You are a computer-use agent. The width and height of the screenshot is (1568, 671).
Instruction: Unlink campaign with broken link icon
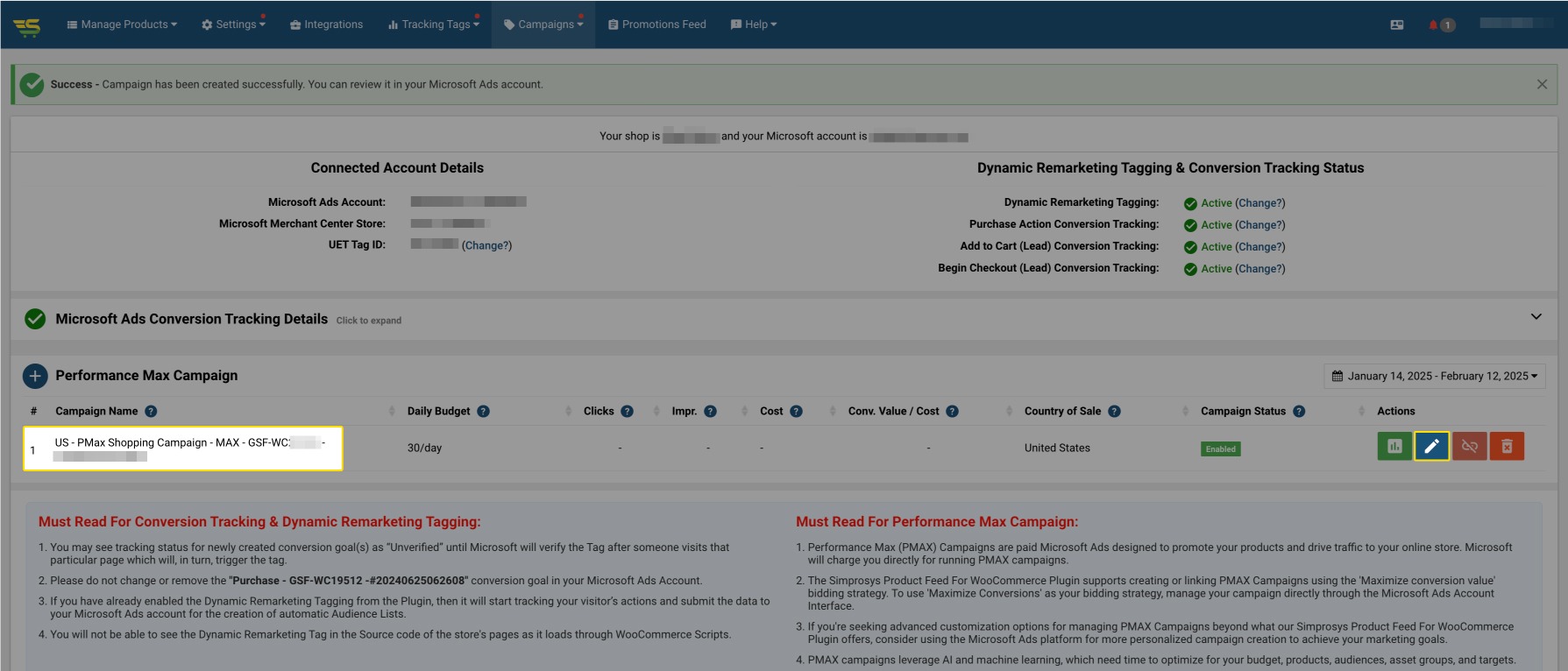(x=1470, y=446)
